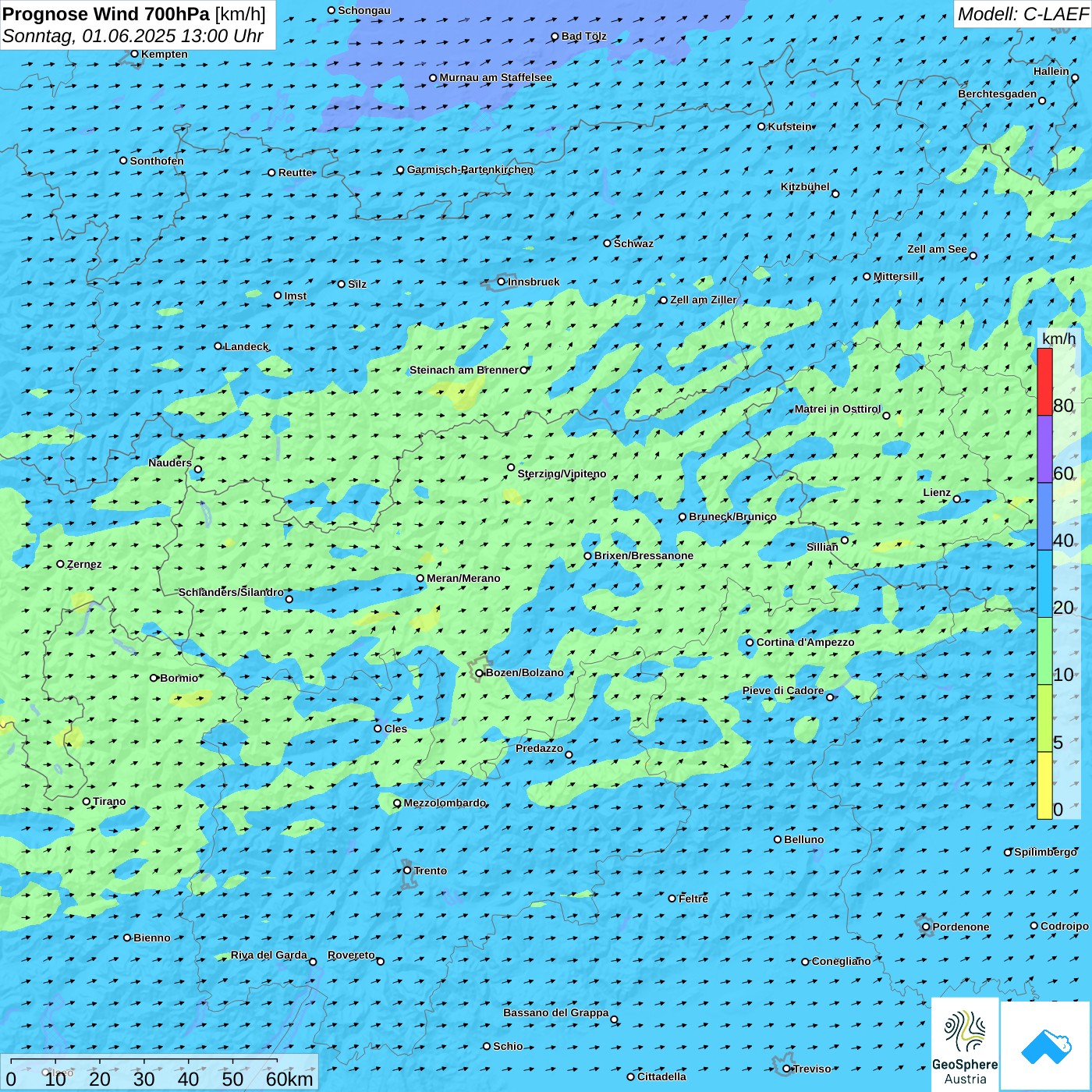Select the Bormio city label
Screen dimensions: 1092x1092
[x=179, y=678]
